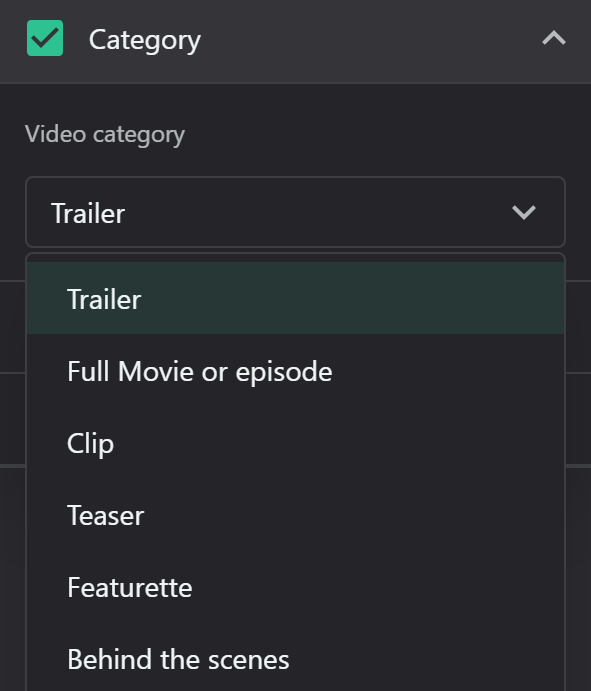Image resolution: width=591 pixels, height=691 pixels.
Task: Select Clip as the video category
Action: point(295,443)
